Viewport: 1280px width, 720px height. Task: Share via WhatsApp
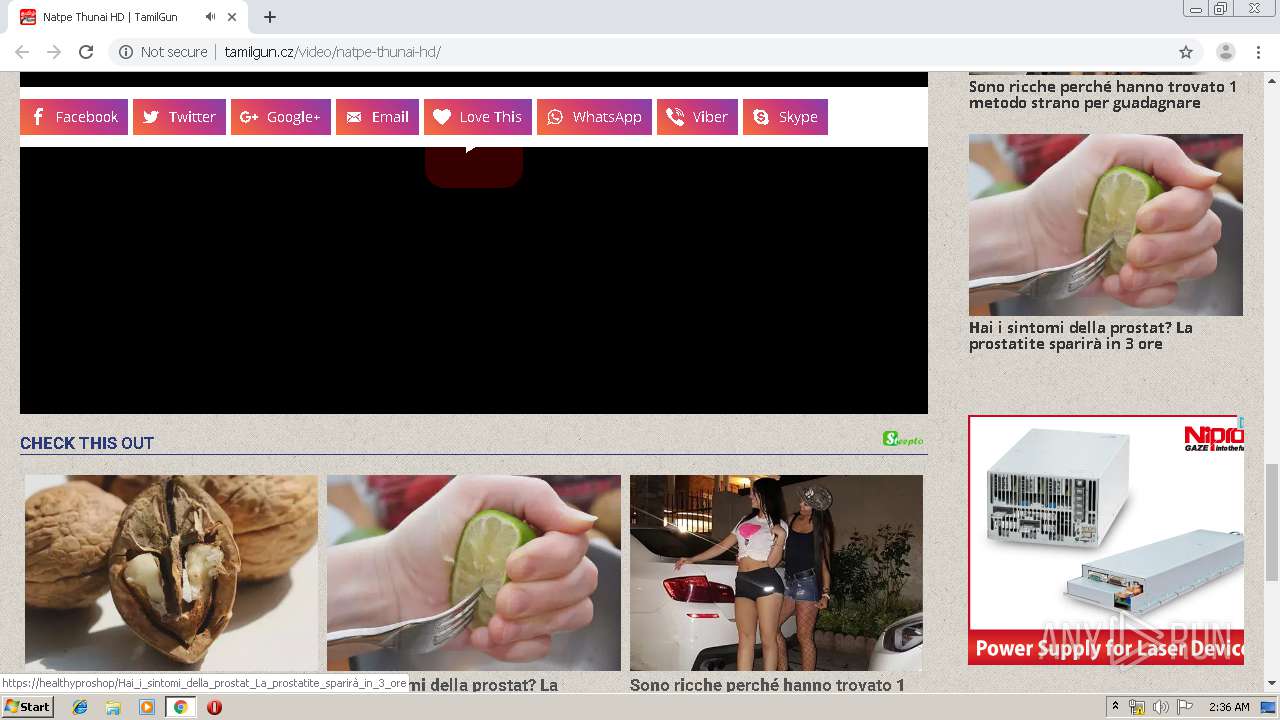pyautogui.click(x=594, y=117)
